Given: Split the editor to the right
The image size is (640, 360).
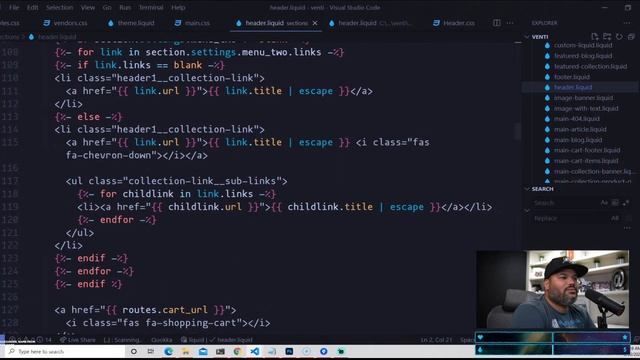Looking at the screenshot, I should (497, 23).
